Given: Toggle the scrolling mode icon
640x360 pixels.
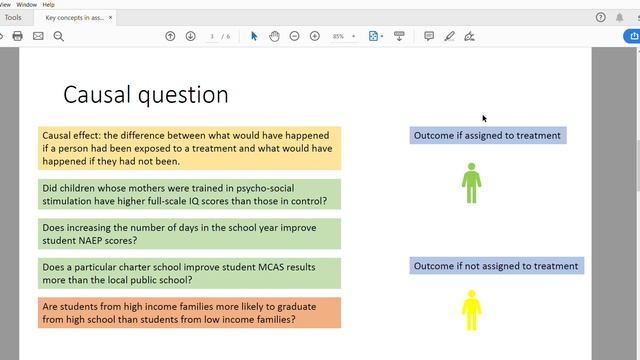Looking at the screenshot, I should 399,36.
